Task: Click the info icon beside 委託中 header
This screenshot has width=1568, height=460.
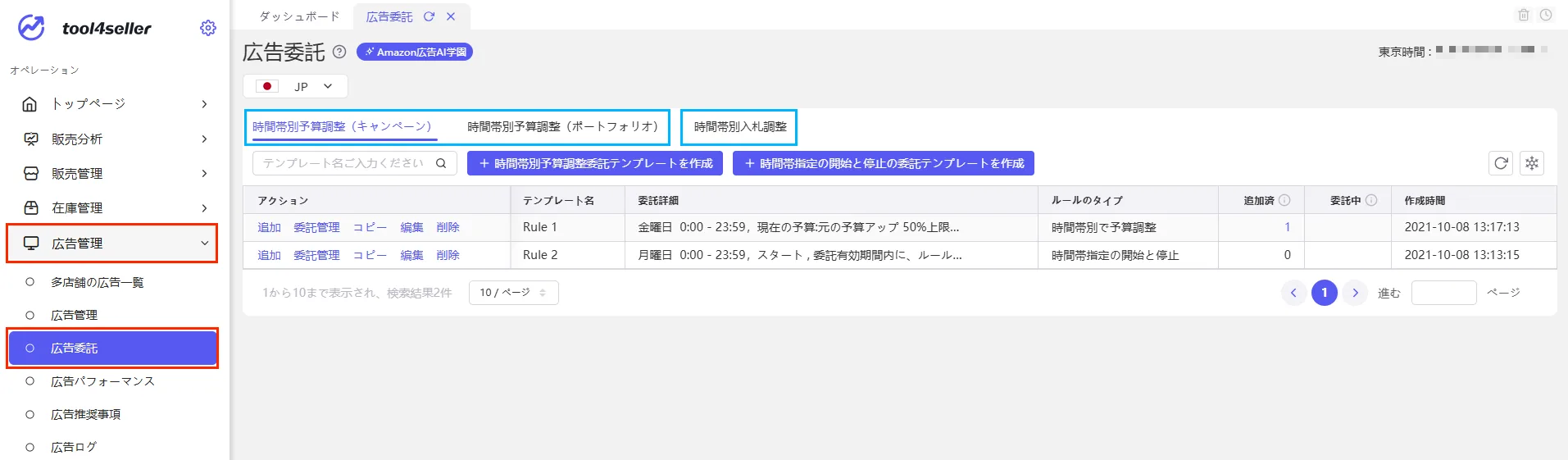Action: point(1371,200)
